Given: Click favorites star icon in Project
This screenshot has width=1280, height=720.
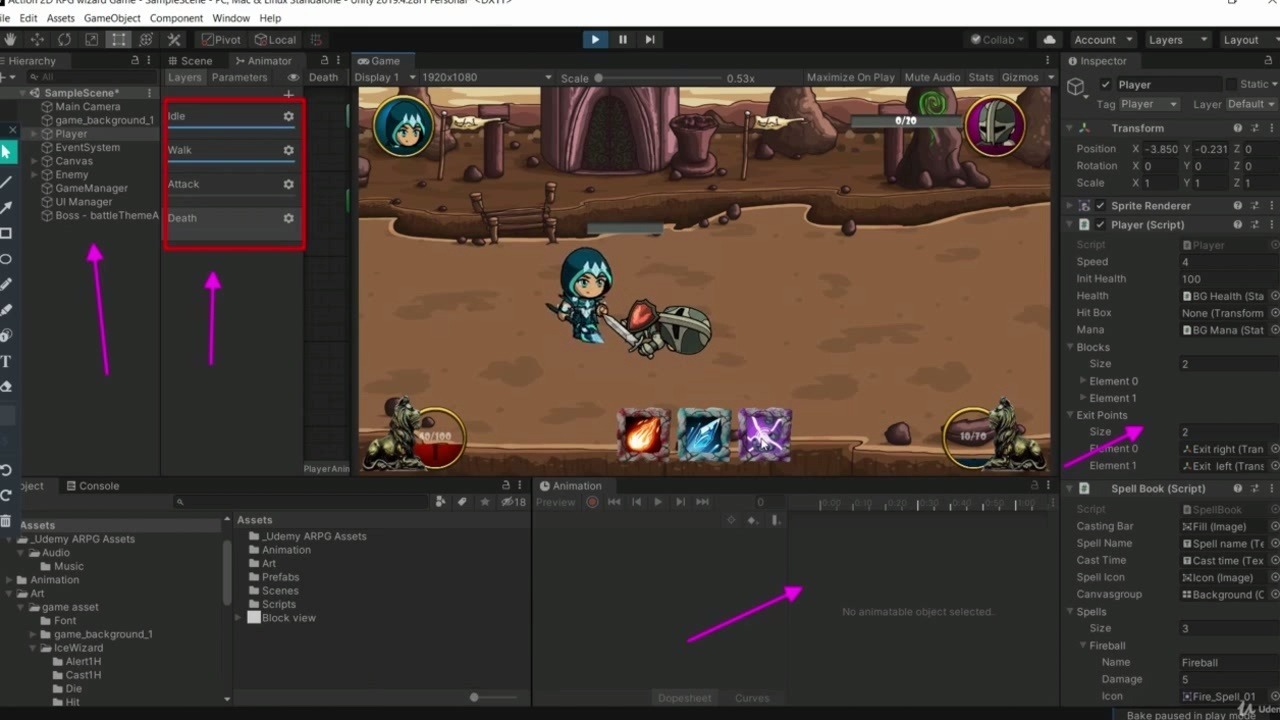Looking at the screenshot, I should [x=485, y=502].
